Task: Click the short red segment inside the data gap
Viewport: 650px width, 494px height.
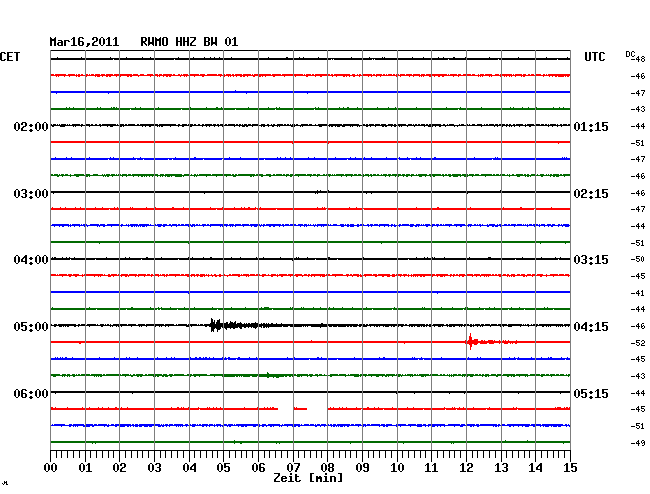Action: 300,409
